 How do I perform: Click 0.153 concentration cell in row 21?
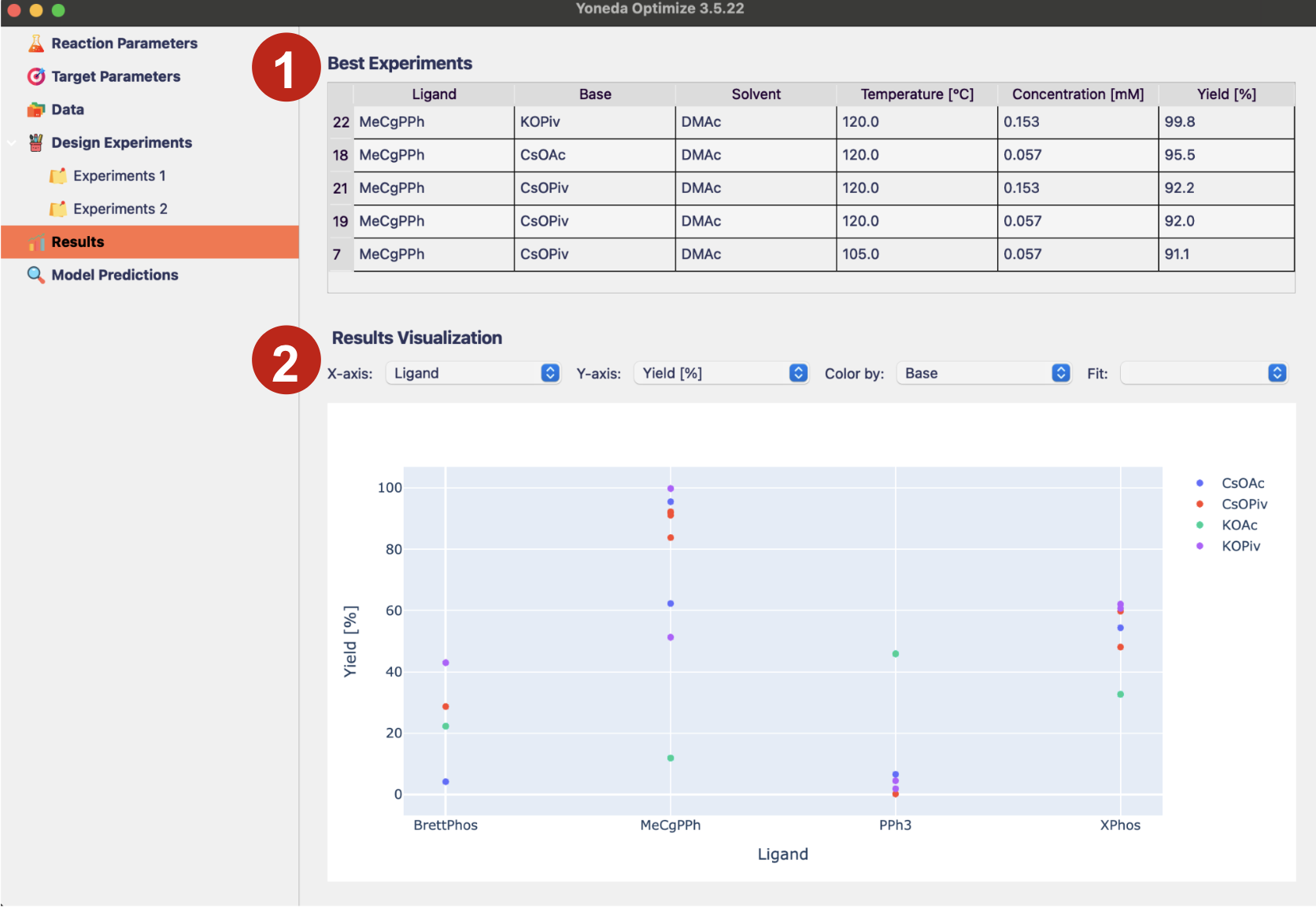pos(1078,188)
